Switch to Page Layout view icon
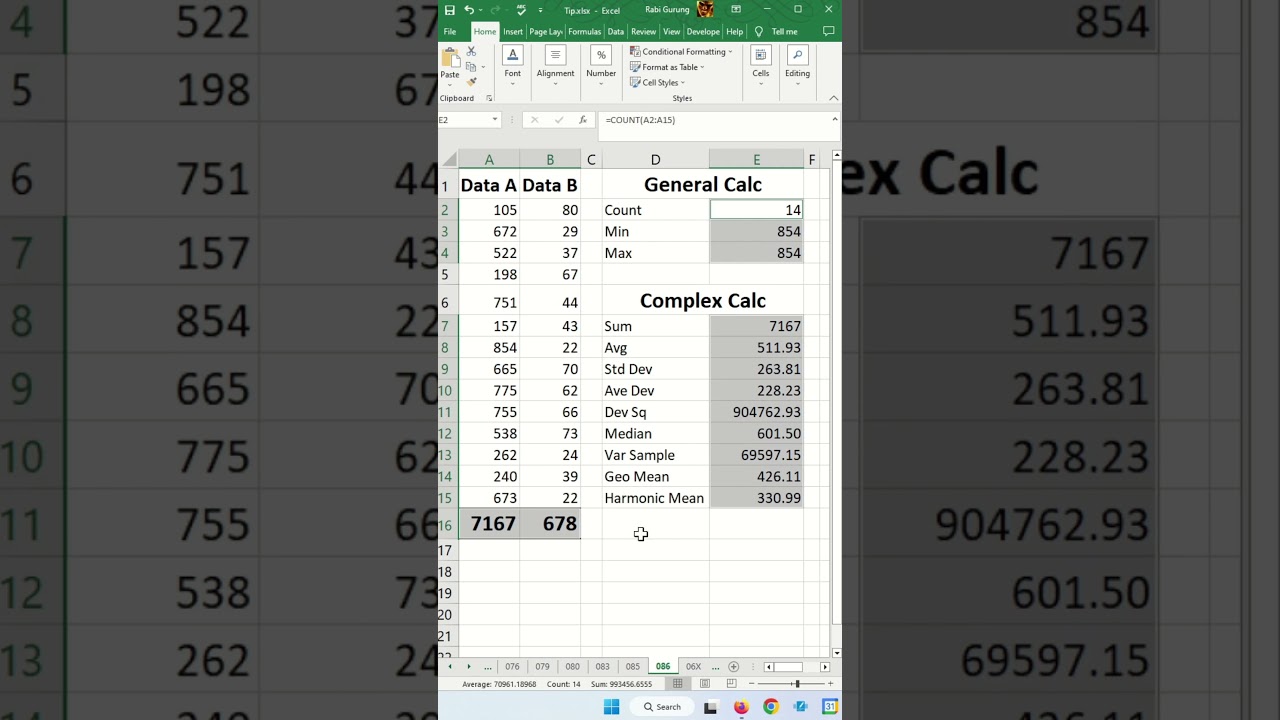Viewport: 1280px width, 720px height. (x=705, y=684)
